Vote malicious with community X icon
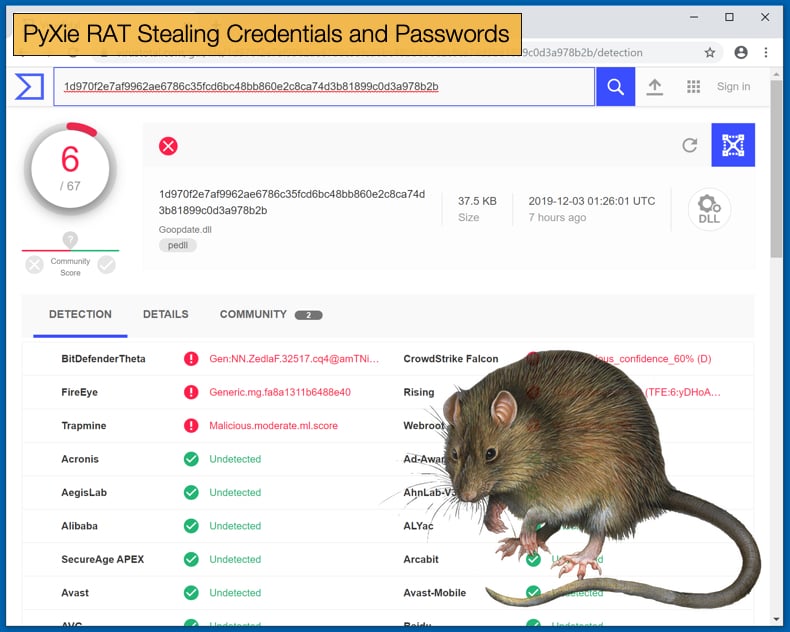The height and width of the screenshot is (632, 790). pos(34,265)
